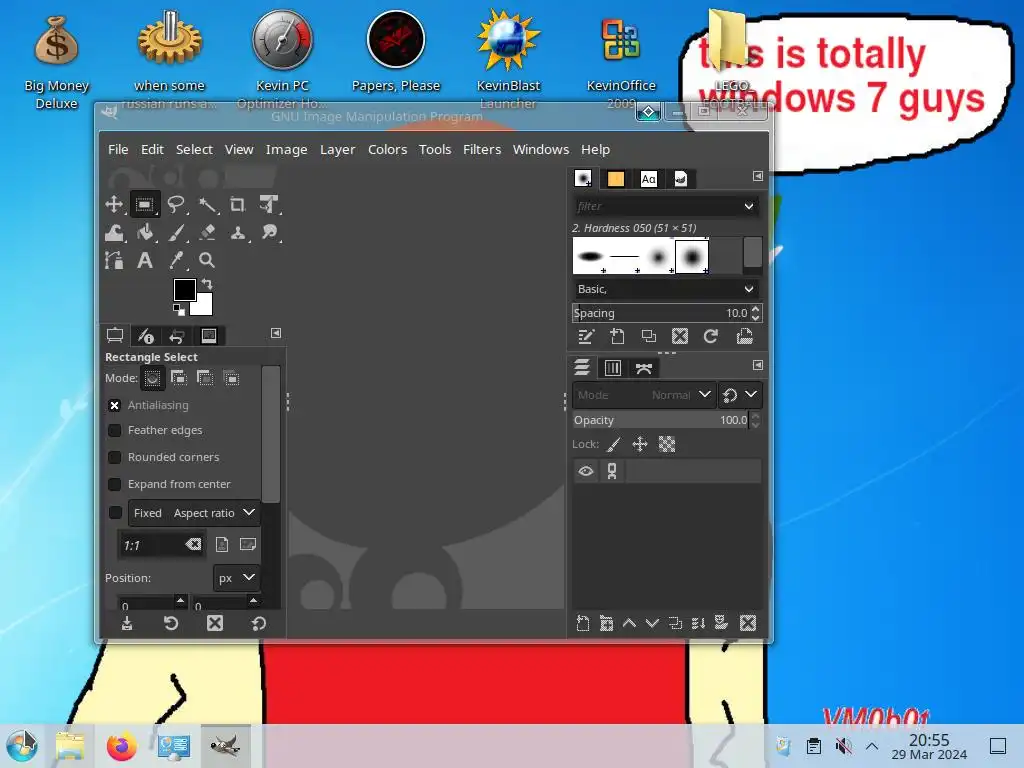Click the Edit brush button
Image resolution: width=1024 pixels, height=768 pixels.
pos(586,337)
